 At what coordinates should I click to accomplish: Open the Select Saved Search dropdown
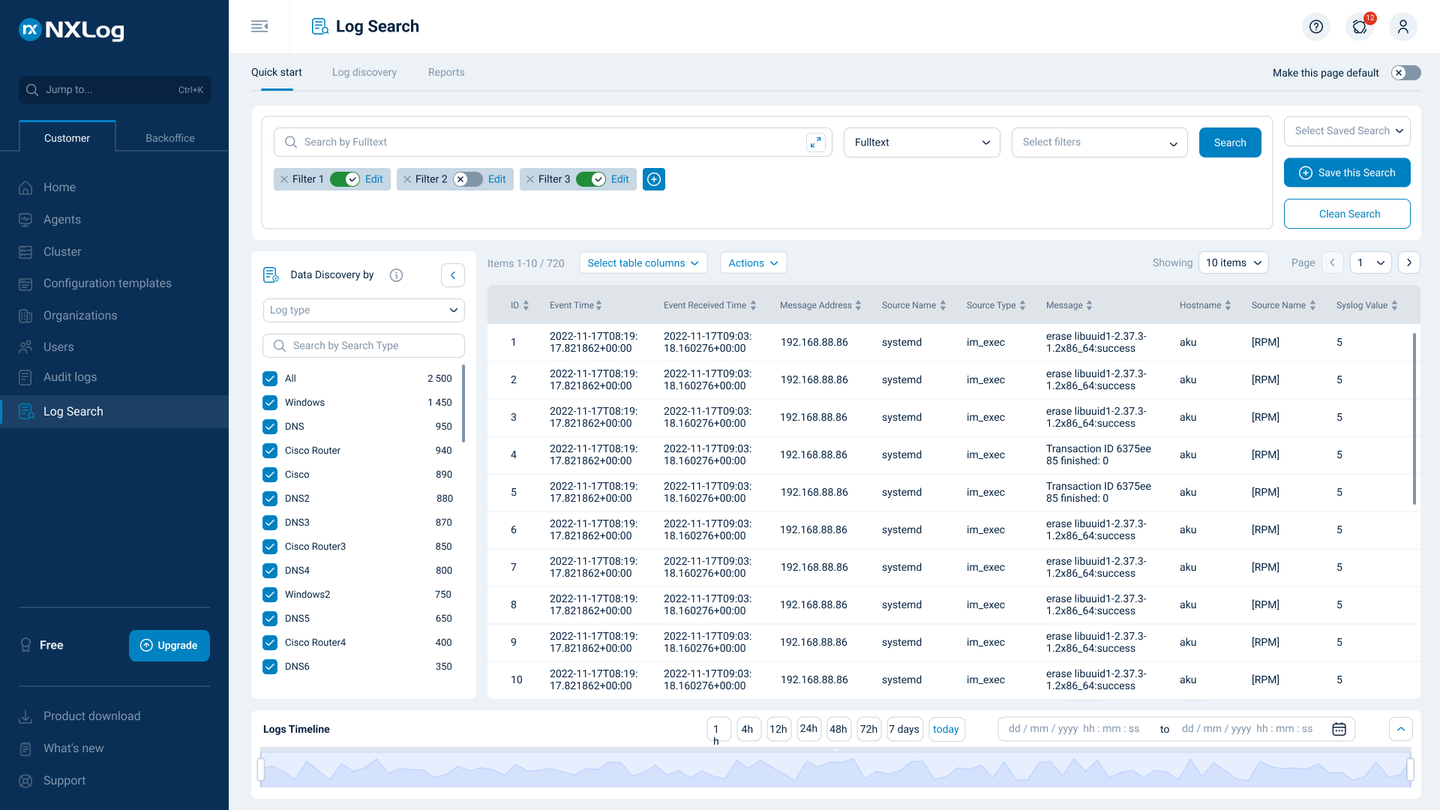click(x=1347, y=131)
